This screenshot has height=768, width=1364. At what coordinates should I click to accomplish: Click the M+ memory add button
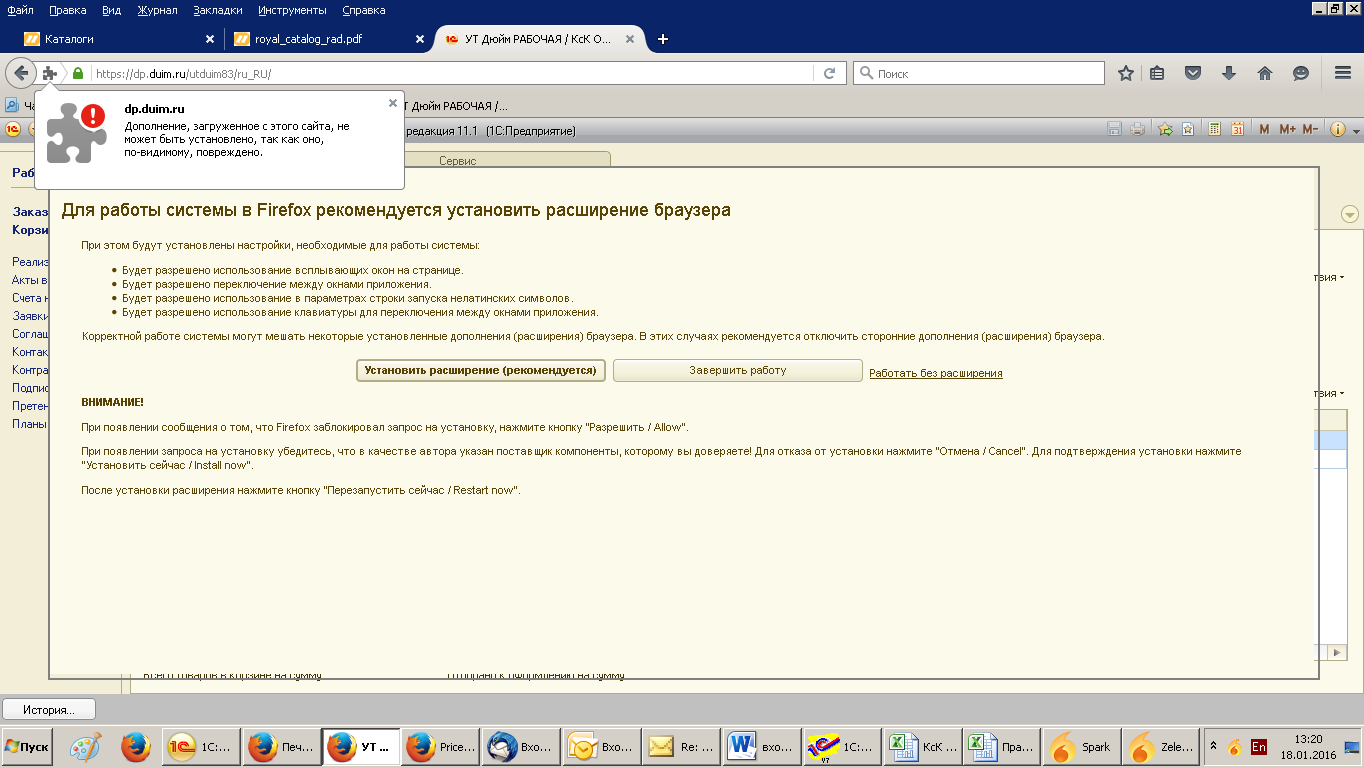click(1287, 129)
